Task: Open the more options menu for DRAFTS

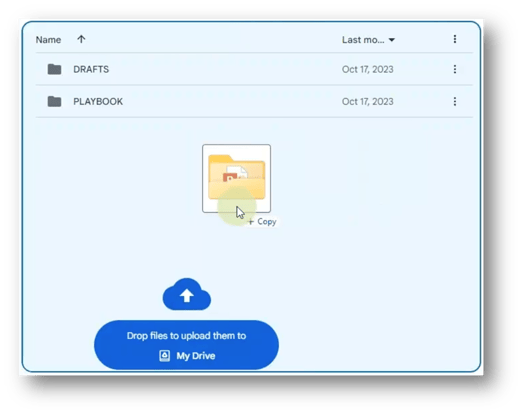Action: 455,69
